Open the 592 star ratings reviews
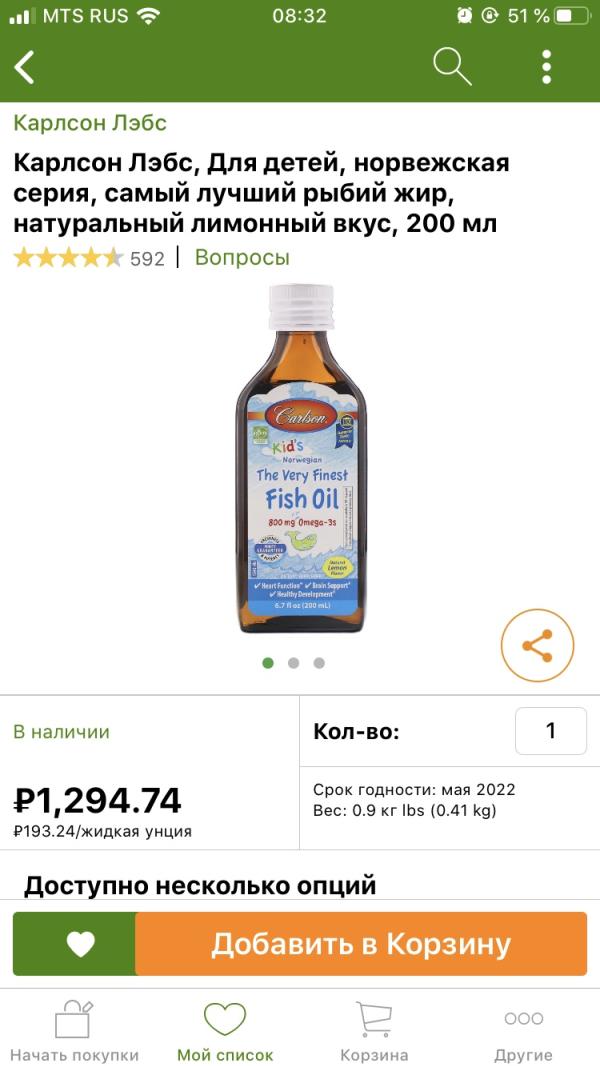This screenshot has width=600, height=1066. (88, 258)
